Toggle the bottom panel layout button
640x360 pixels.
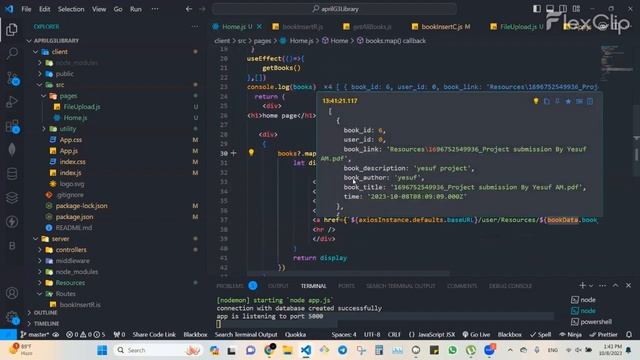coord(550,9)
